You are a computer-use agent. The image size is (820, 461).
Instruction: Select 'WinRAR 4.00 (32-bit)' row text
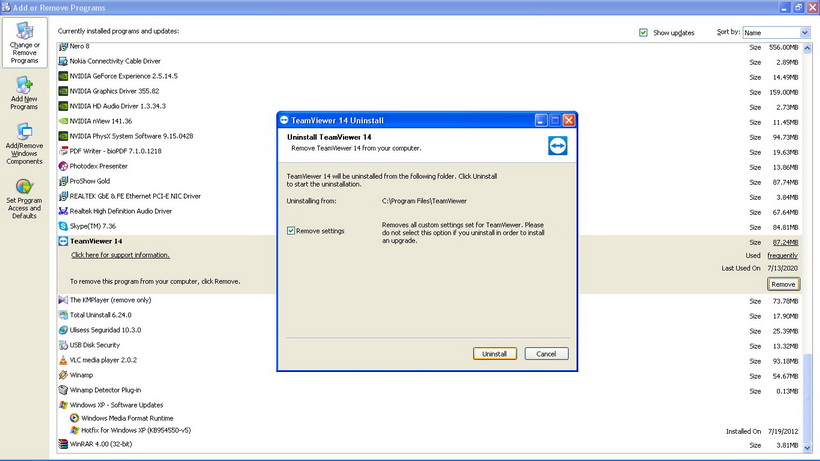[x=101, y=444]
